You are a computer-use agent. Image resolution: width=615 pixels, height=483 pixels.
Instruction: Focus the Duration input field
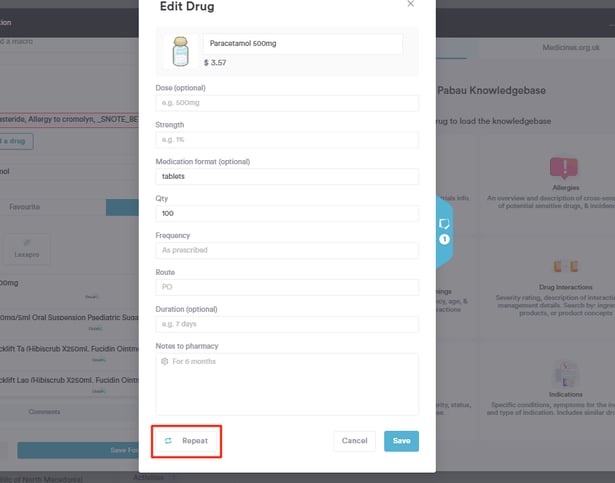tap(287, 324)
